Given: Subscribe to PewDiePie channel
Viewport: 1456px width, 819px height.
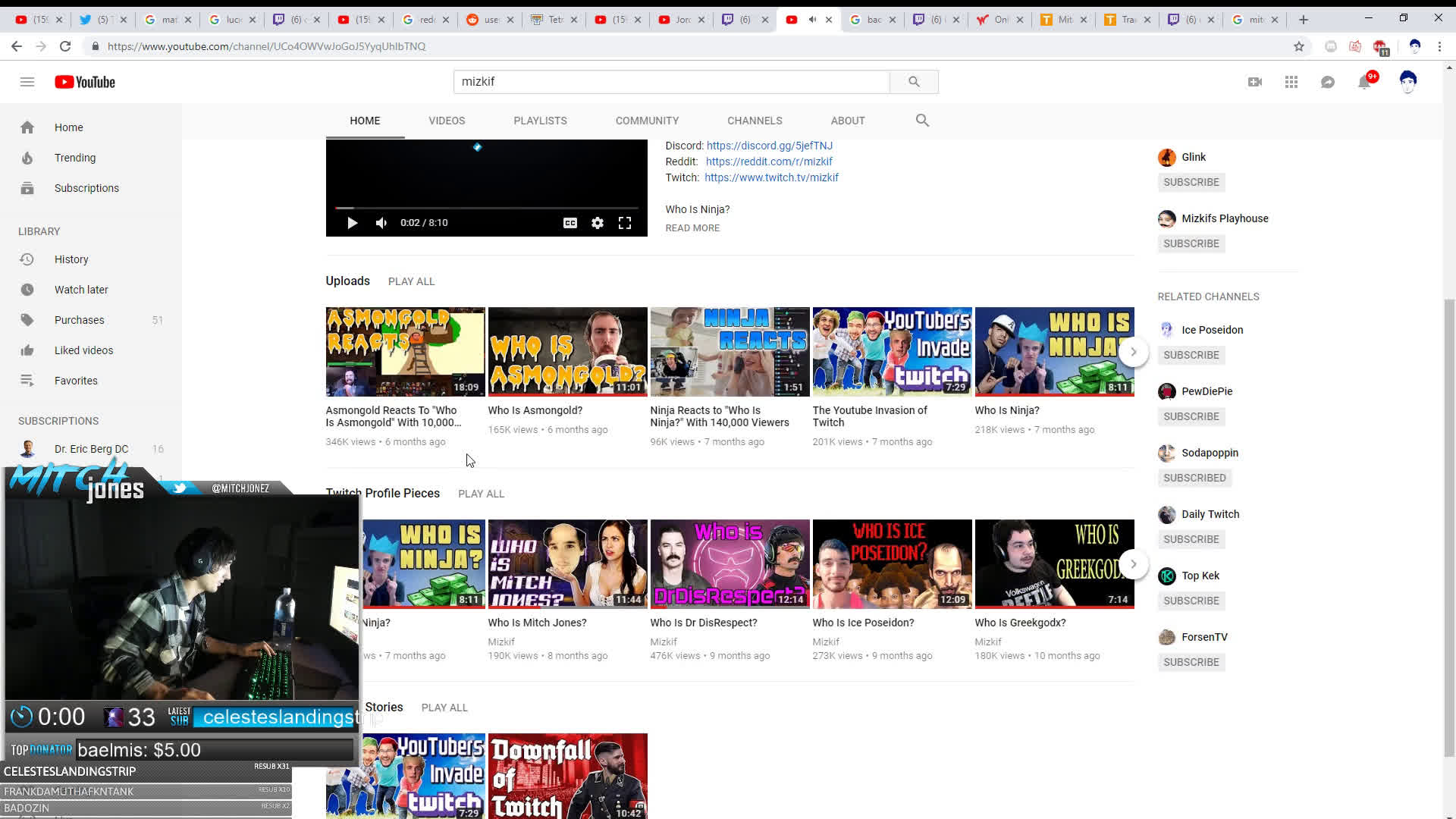Looking at the screenshot, I should click(1191, 416).
